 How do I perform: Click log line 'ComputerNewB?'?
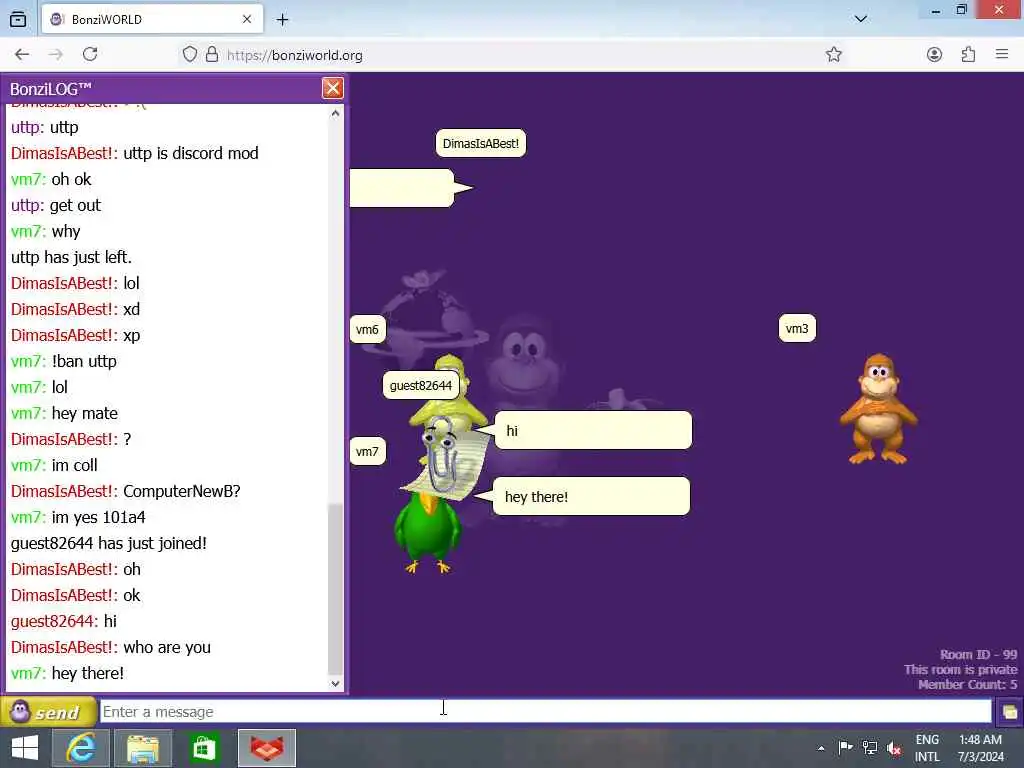(x=125, y=491)
